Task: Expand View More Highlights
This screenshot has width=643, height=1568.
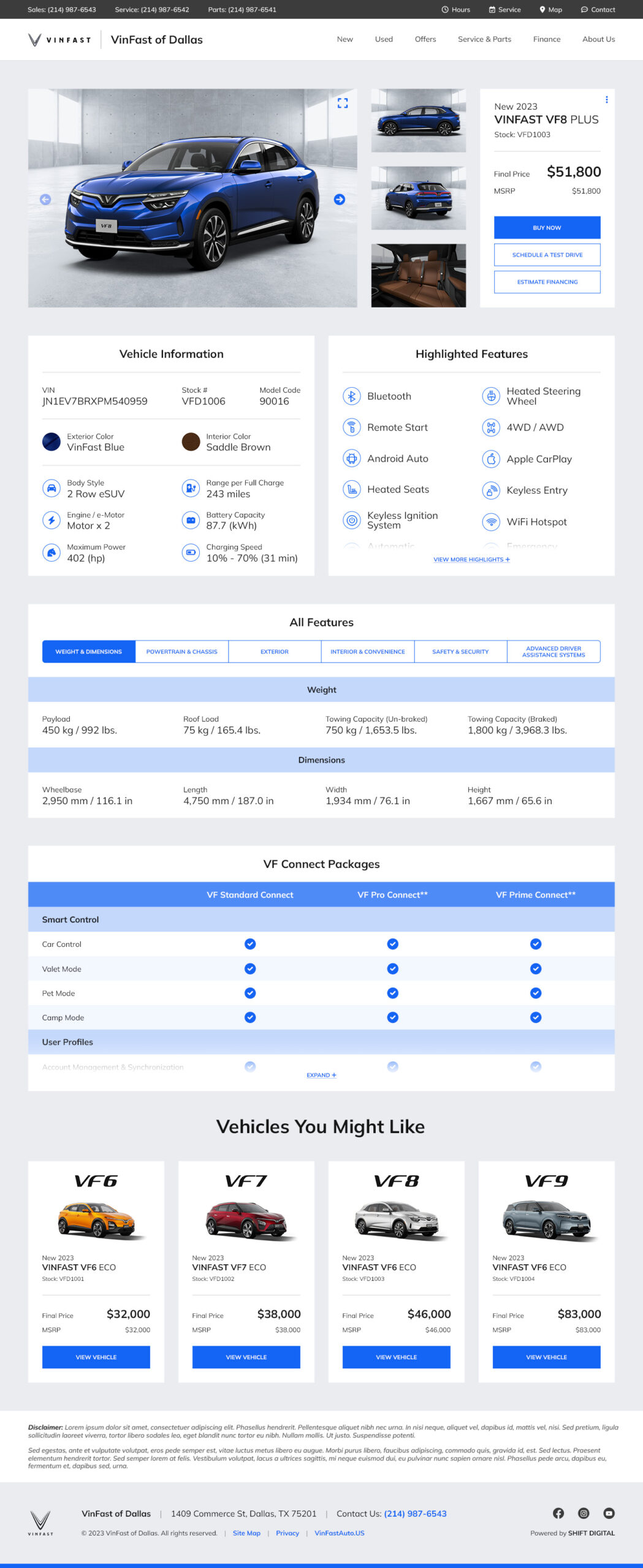Action: point(471,560)
